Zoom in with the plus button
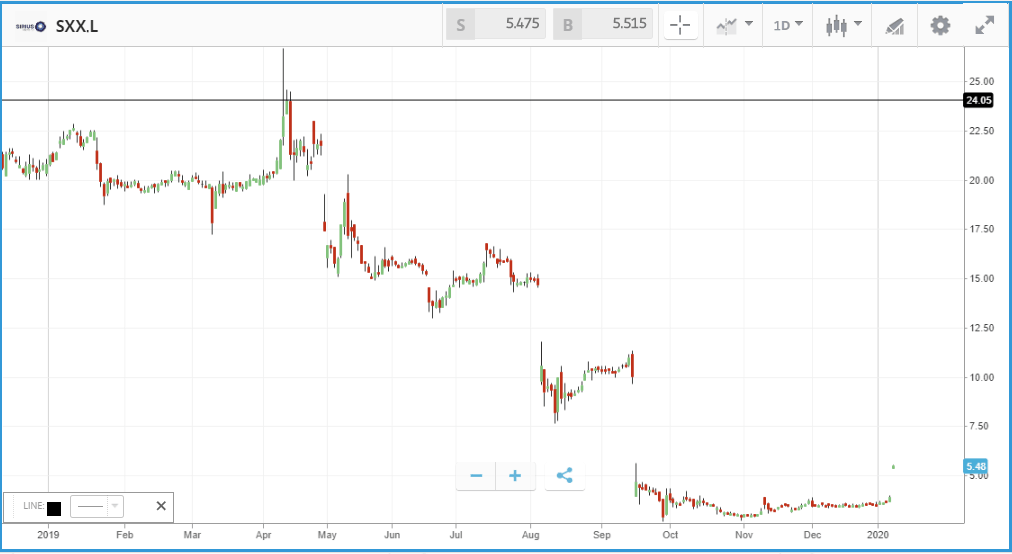The width and height of the screenshot is (1012, 554). point(515,476)
